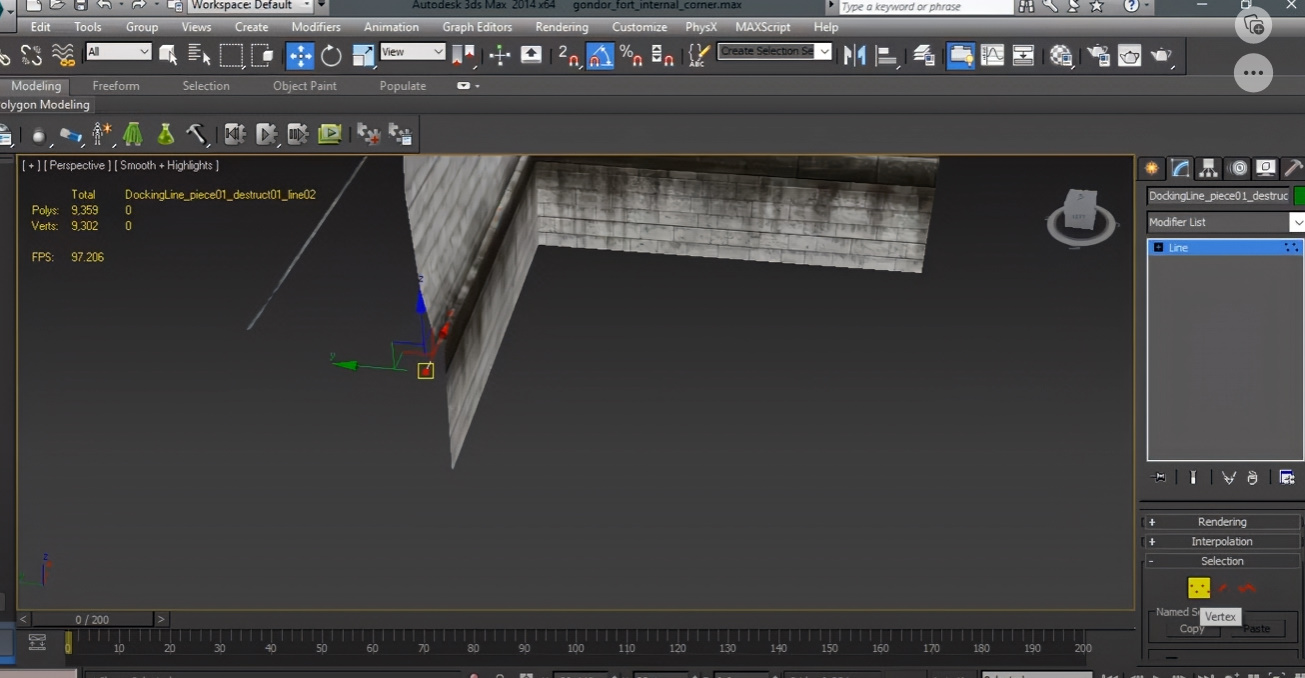Toggle the Percent Snap button
Viewport: 1305px width, 678px height.
pos(631,55)
